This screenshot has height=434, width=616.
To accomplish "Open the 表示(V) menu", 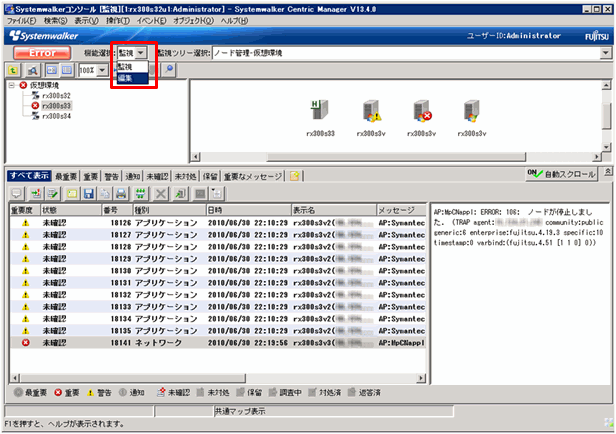I will (x=86, y=20).
